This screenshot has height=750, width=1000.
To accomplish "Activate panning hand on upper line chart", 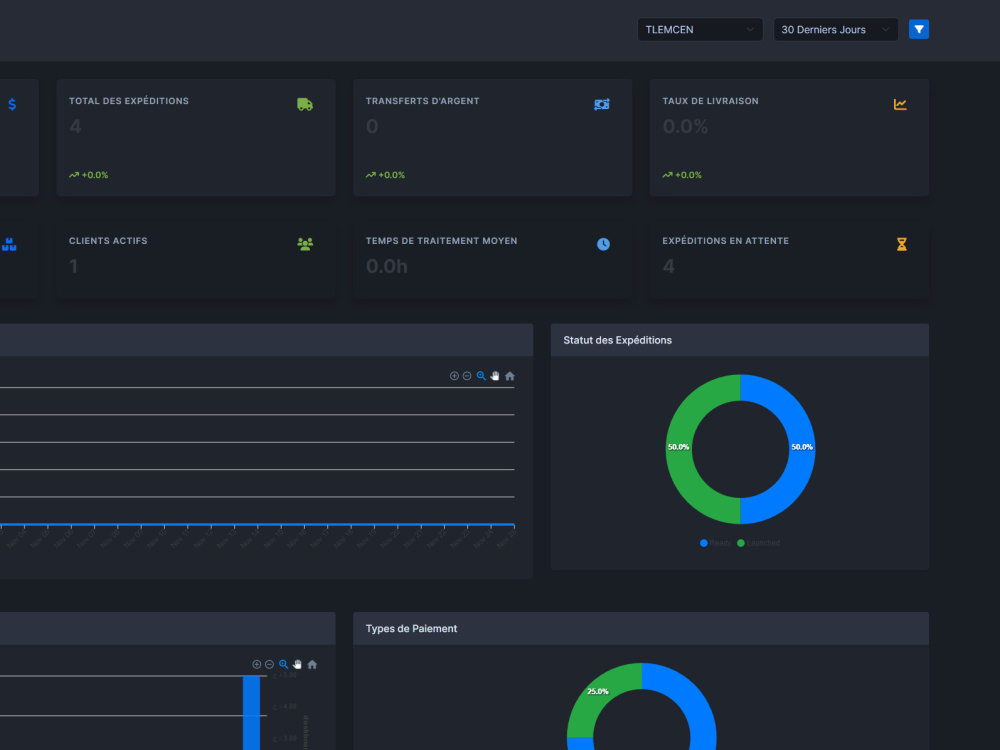I will click(495, 376).
